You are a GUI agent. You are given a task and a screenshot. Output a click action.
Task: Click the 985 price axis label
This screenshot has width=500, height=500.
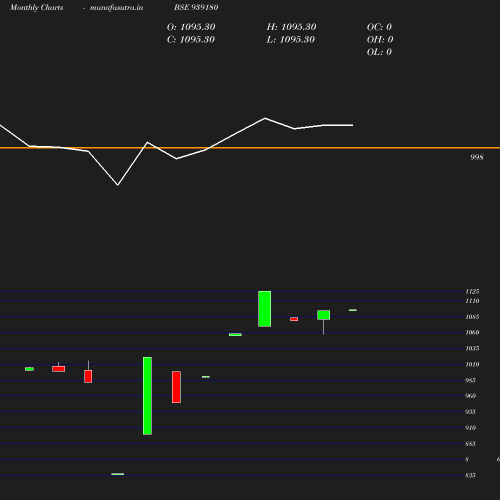tap(470, 380)
